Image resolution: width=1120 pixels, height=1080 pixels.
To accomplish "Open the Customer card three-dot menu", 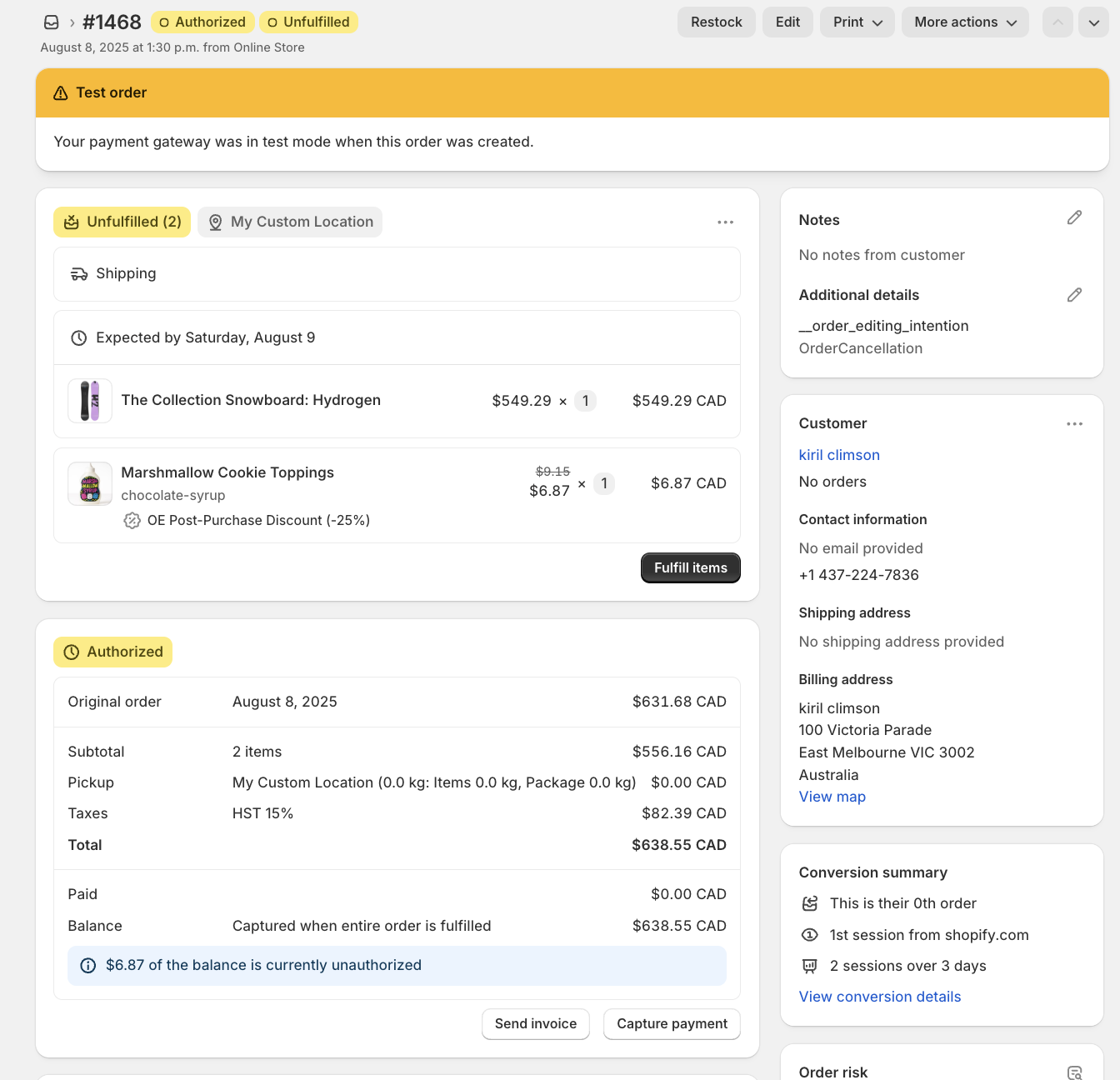I will pyautogui.click(x=1074, y=424).
